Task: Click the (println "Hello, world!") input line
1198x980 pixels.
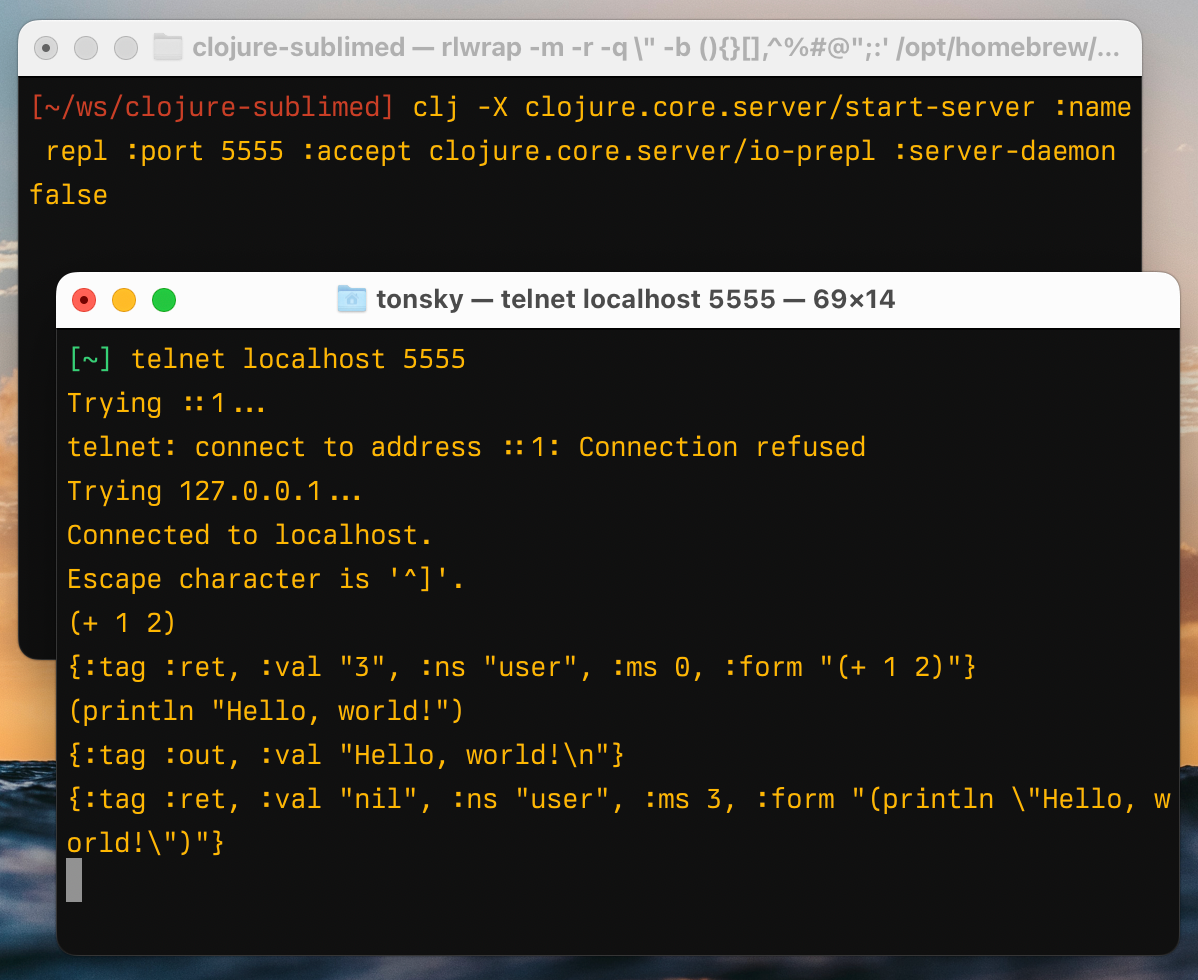Action: pyautogui.click(x=265, y=711)
